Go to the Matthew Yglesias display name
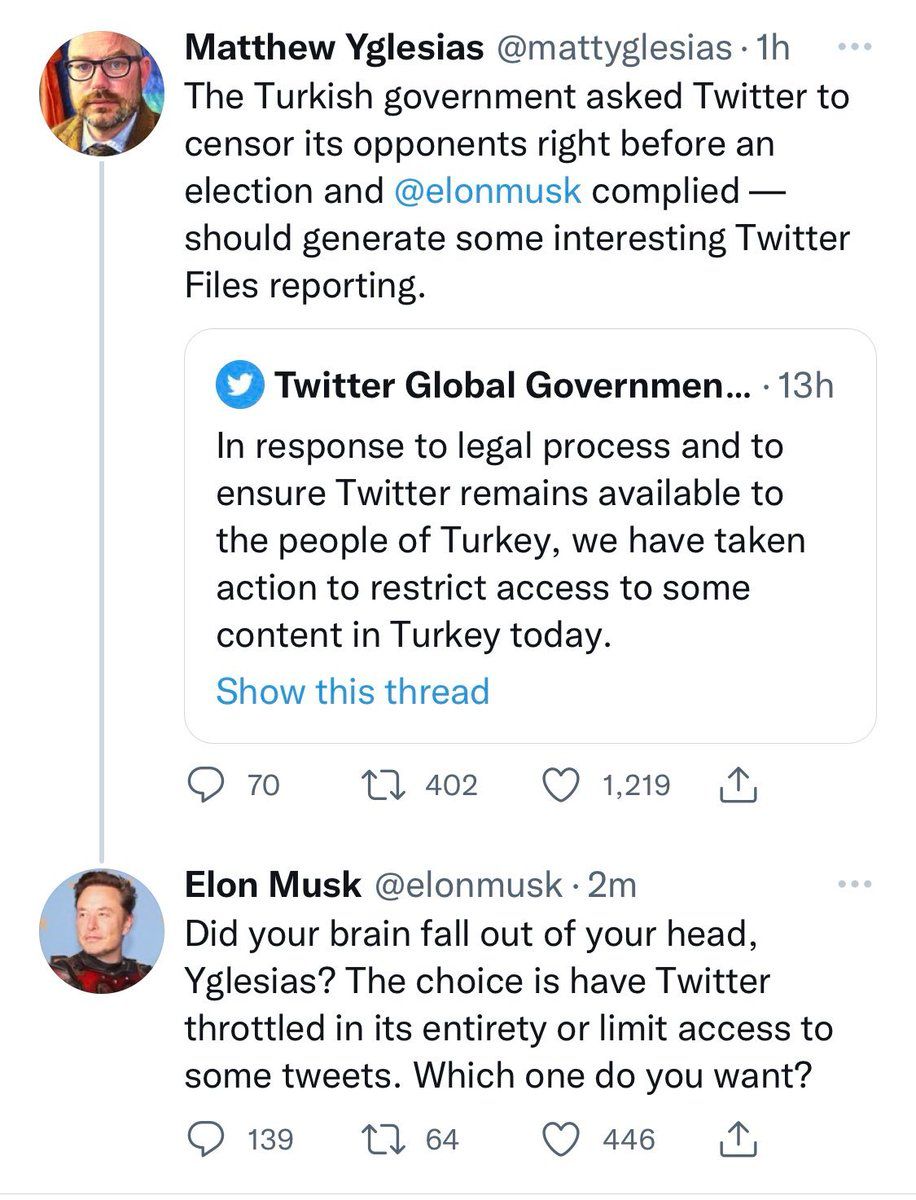 pyautogui.click(x=334, y=46)
